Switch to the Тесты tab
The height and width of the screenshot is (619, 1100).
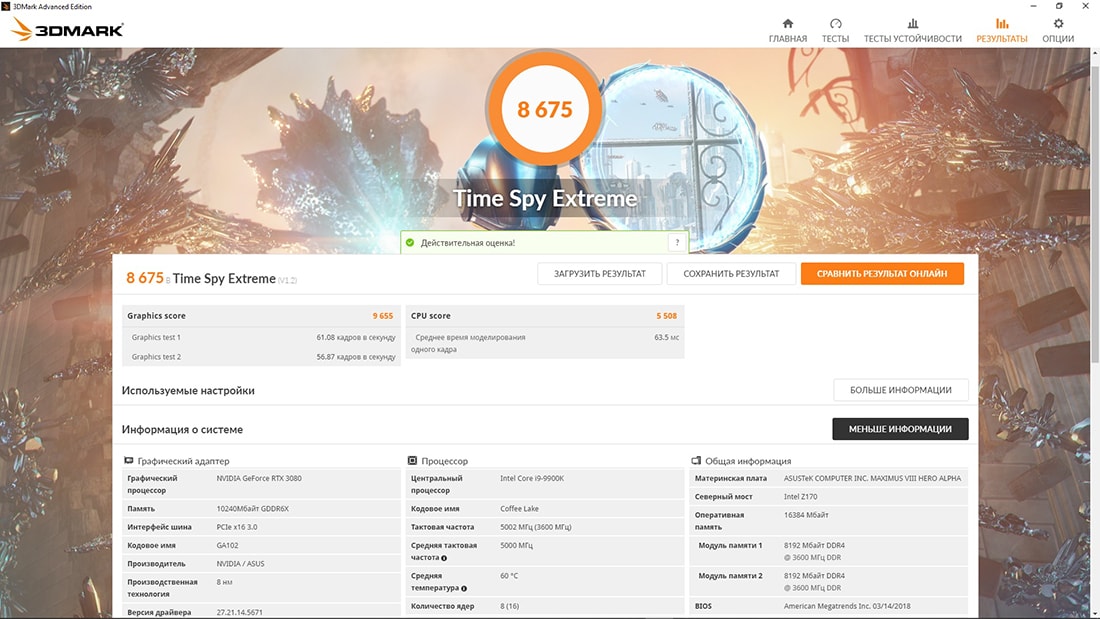tap(835, 31)
